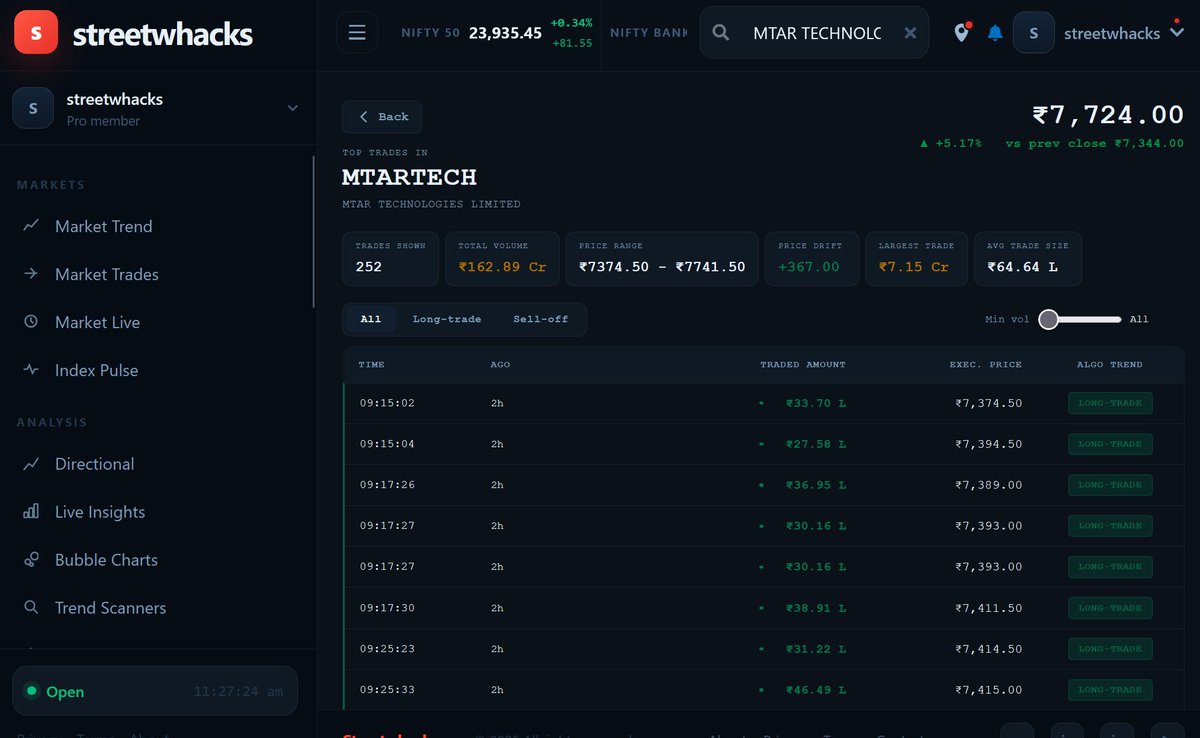Click the Trend Scanners magnifier icon
The width and height of the screenshot is (1200, 738).
(31, 608)
